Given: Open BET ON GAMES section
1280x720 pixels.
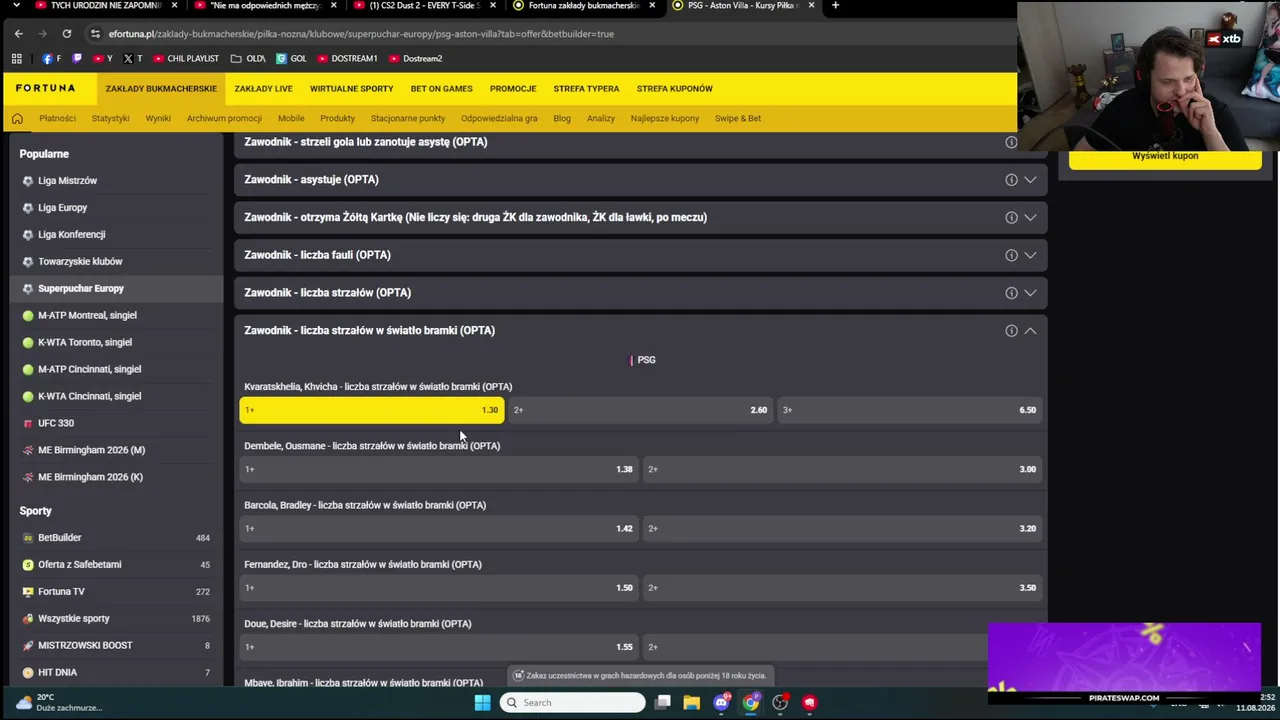Looking at the screenshot, I should coord(441,89).
